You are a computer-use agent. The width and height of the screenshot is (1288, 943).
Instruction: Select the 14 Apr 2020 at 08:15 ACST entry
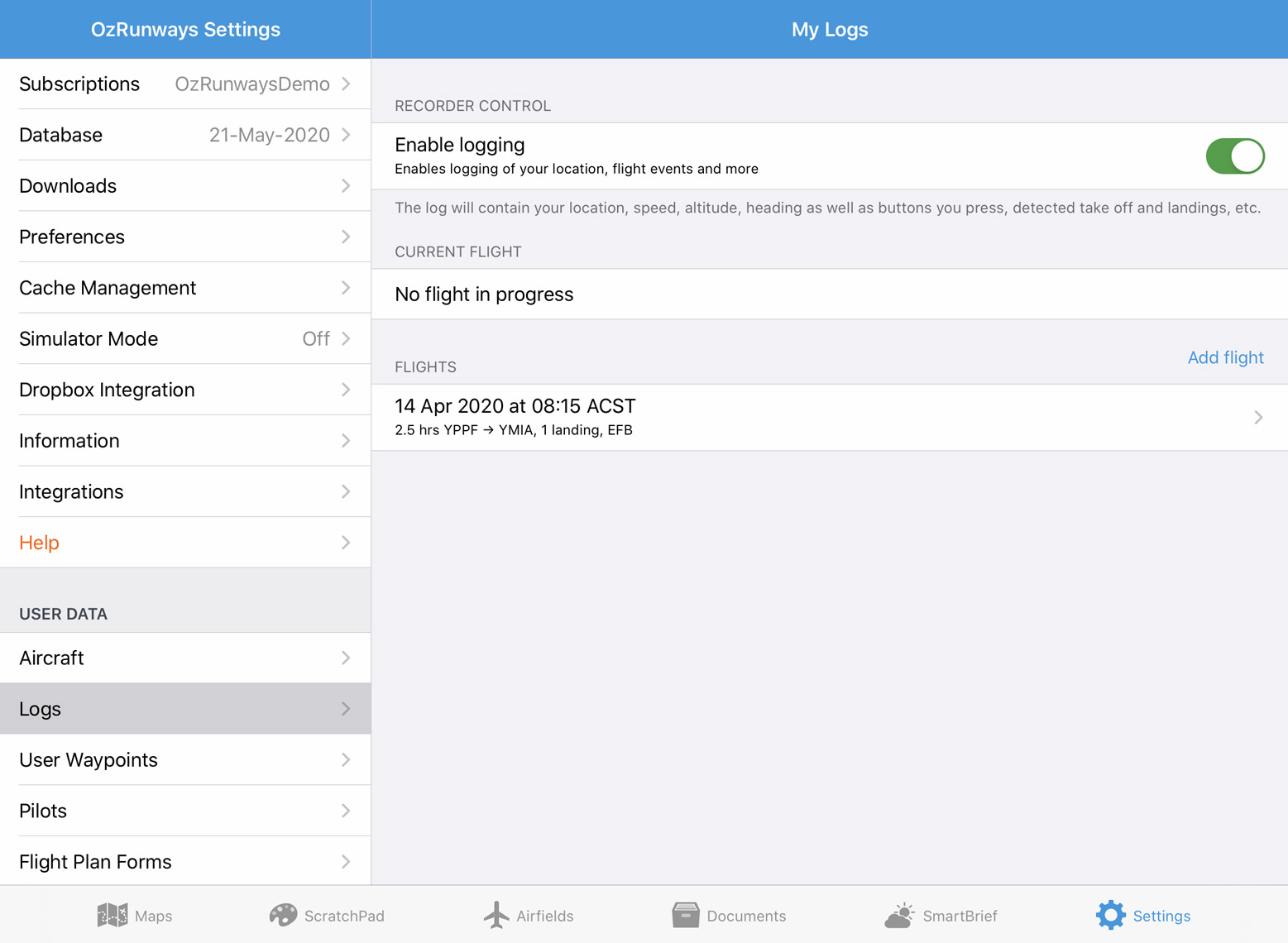(515, 406)
